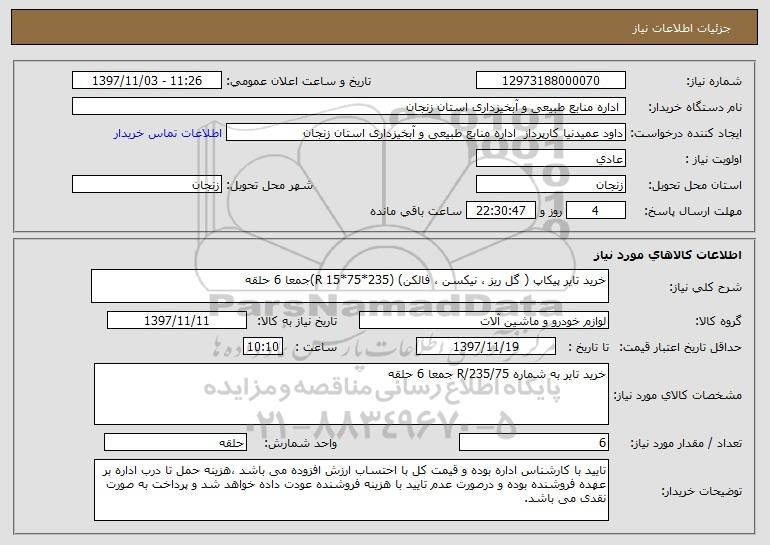The image size is (770, 545).
Task: Open buyer contact information link
Action: 167,133
